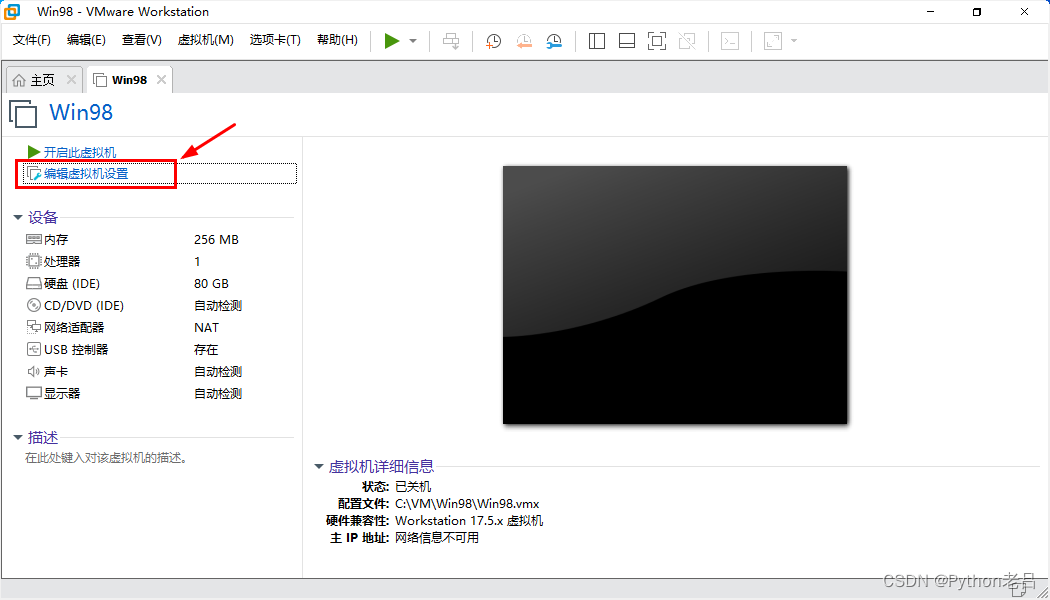
Task: Click the green Power On toolbar button
Action: (x=392, y=41)
